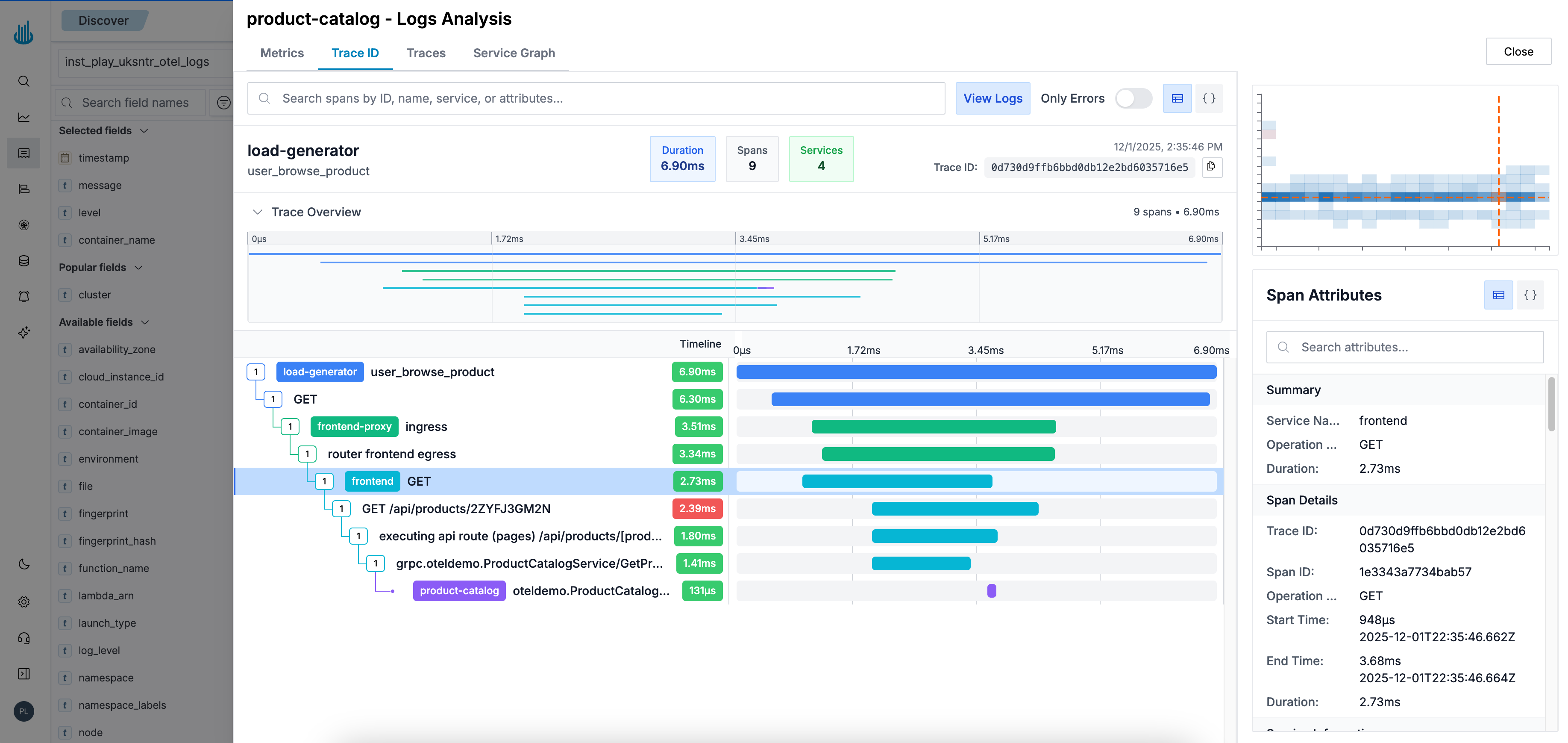Switch trace view to JSON braces icon
The image size is (1568, 743).
1209,98
